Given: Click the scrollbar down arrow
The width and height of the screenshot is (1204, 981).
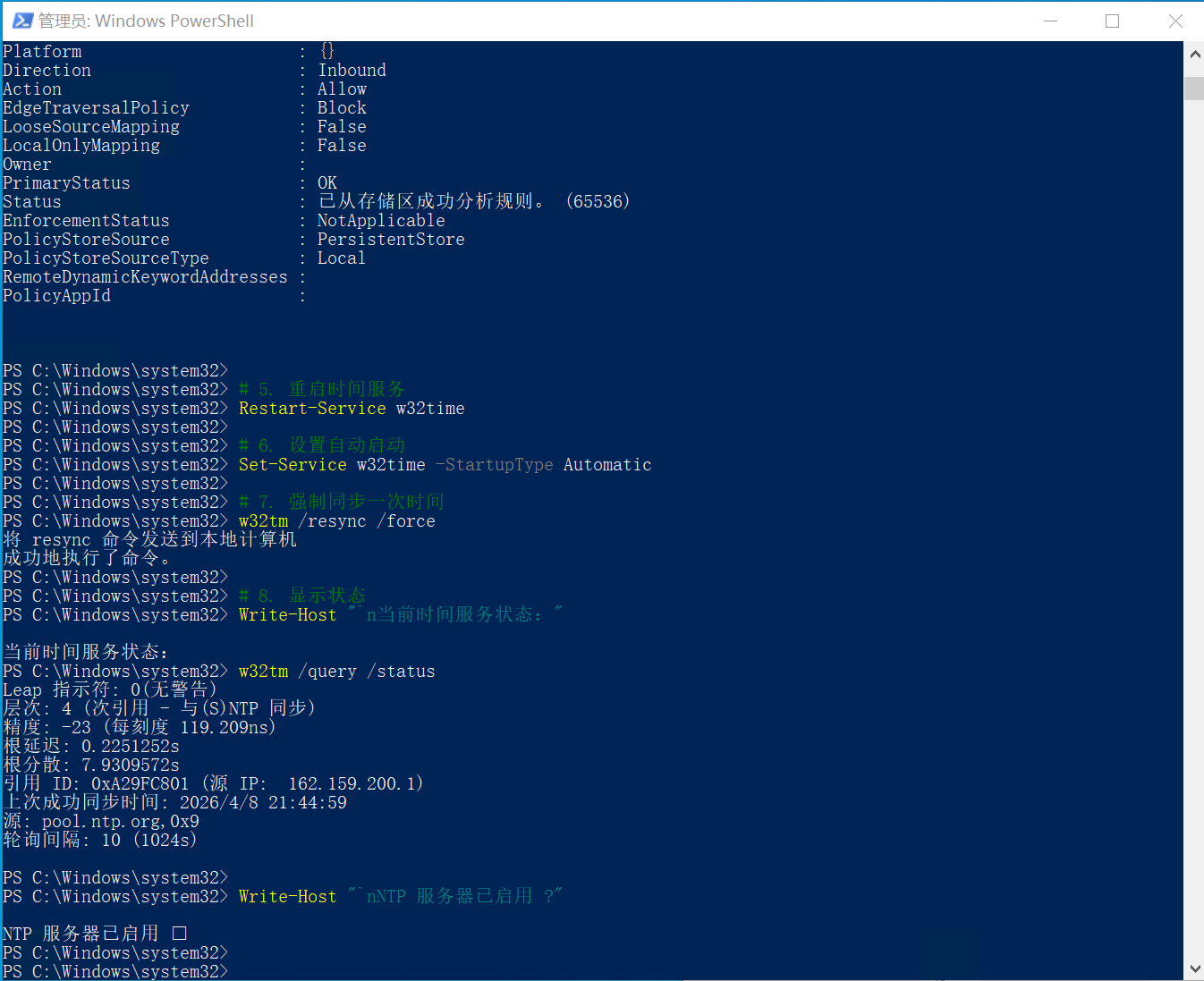Looking at the screenshot, I should tap(1194, 969).
